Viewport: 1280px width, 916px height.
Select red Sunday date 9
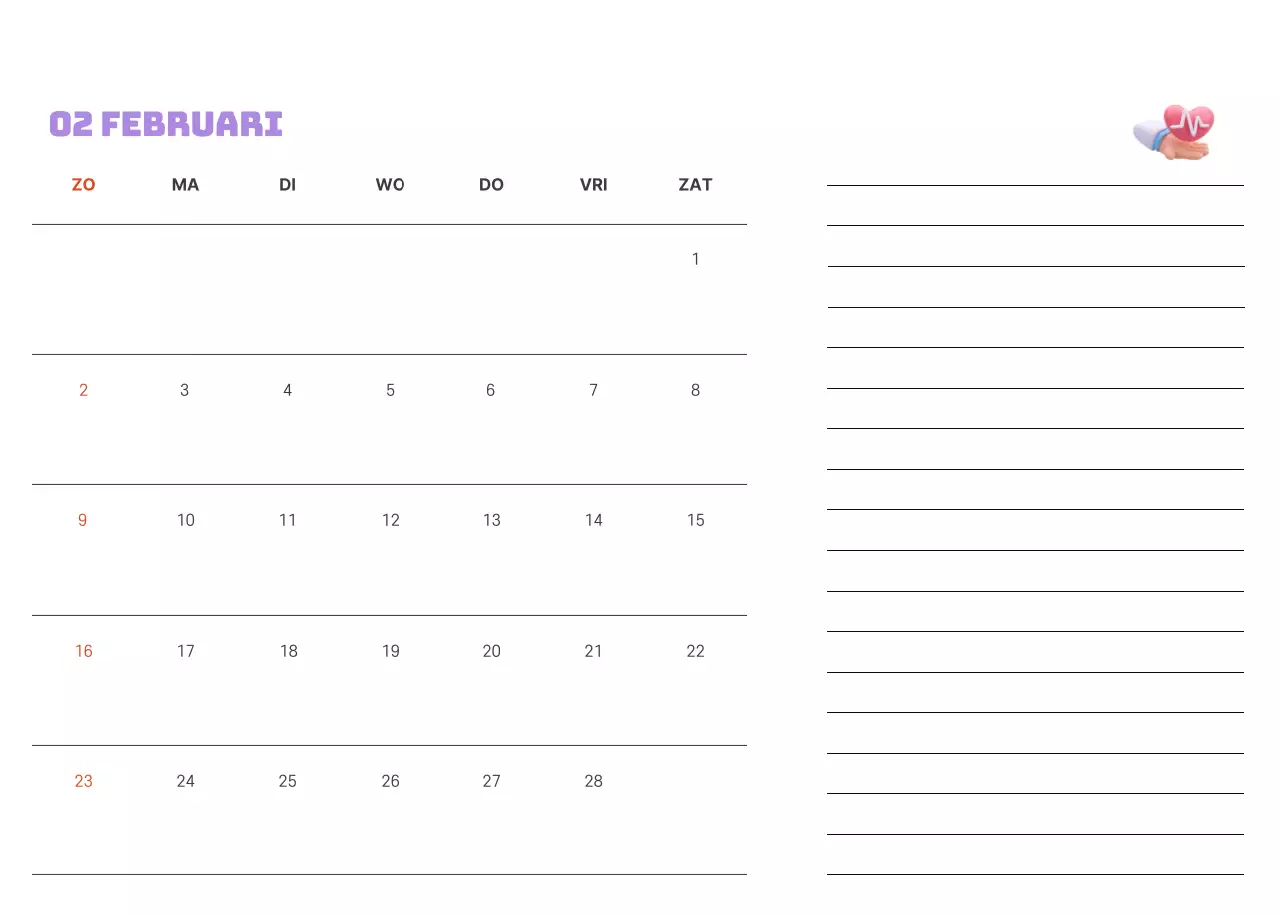(x=83, y=520)
